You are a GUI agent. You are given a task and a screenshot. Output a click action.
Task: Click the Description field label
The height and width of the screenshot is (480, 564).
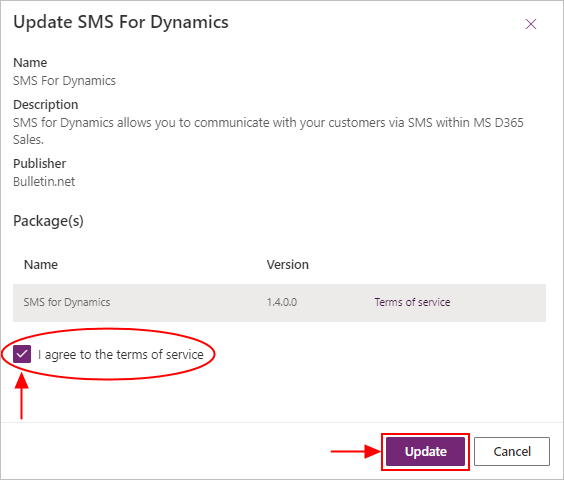click(46, 105)
